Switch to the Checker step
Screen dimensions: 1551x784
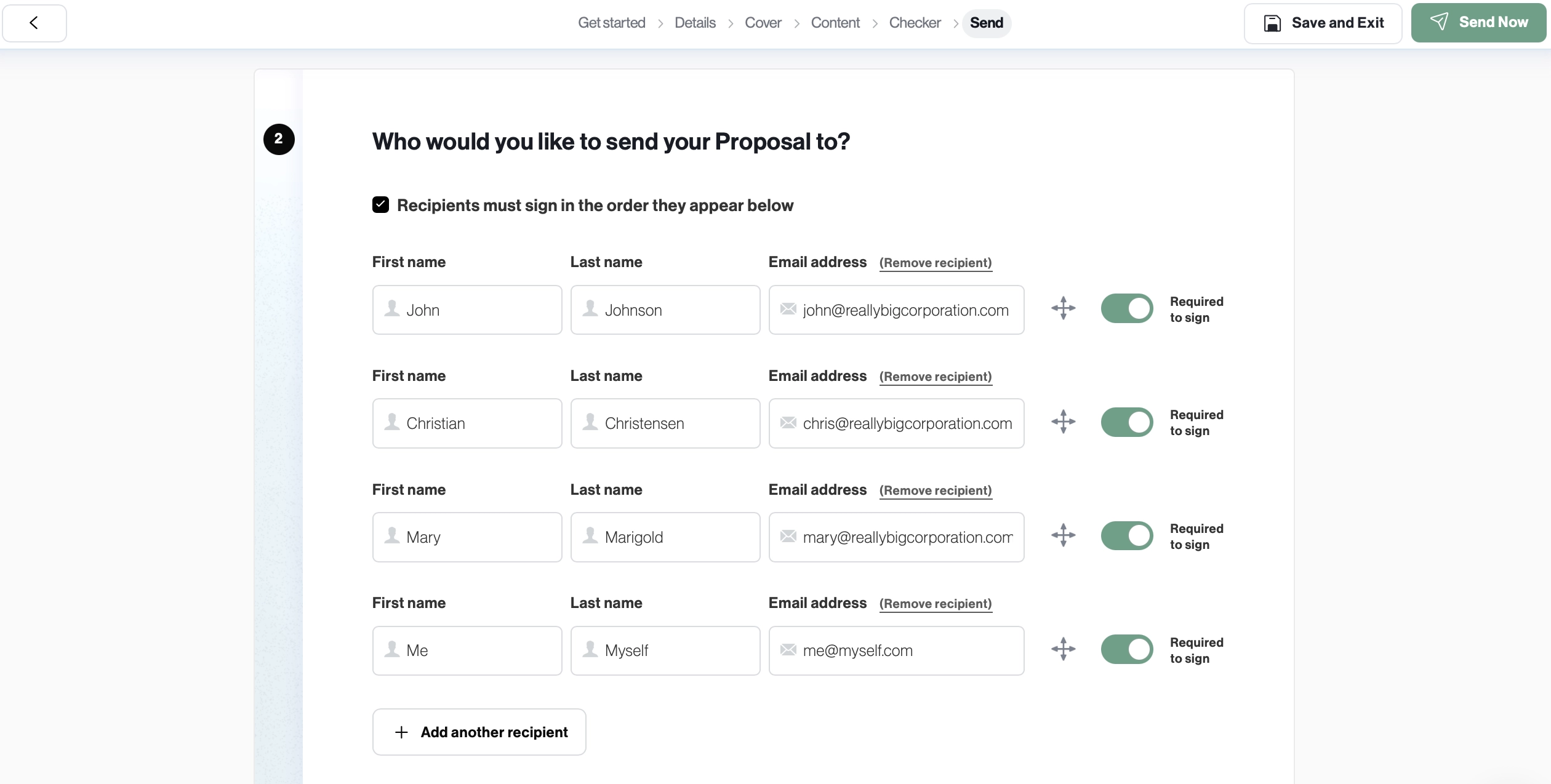pos(915,23)
